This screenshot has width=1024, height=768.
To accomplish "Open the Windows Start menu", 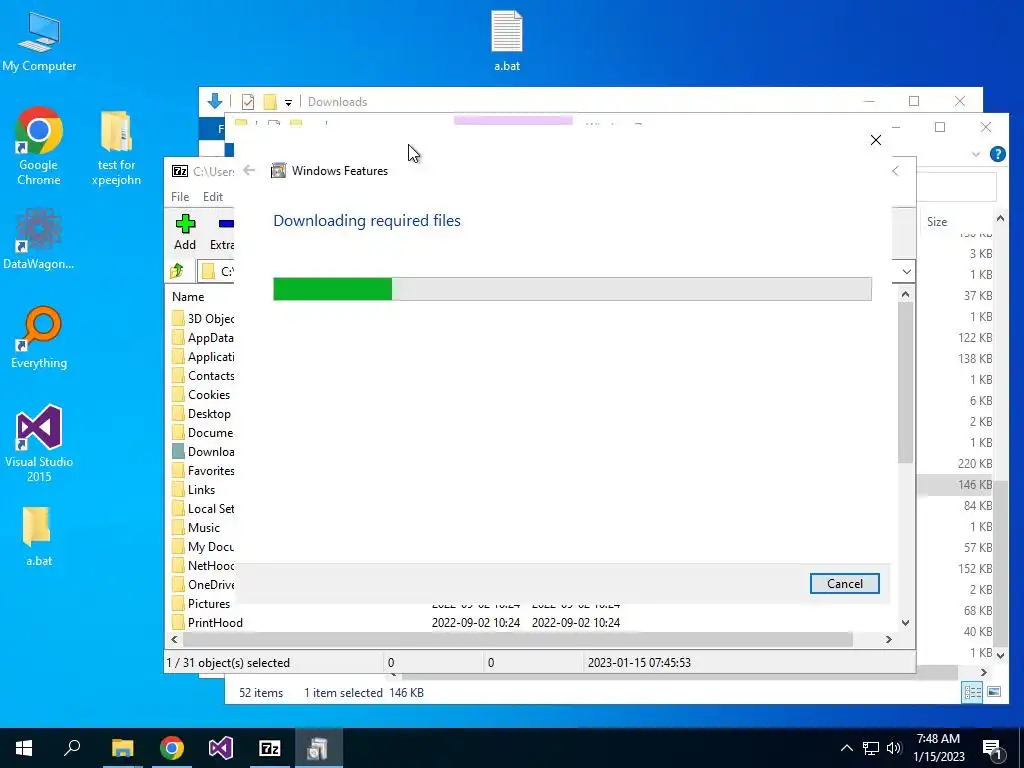I will 24,748.
